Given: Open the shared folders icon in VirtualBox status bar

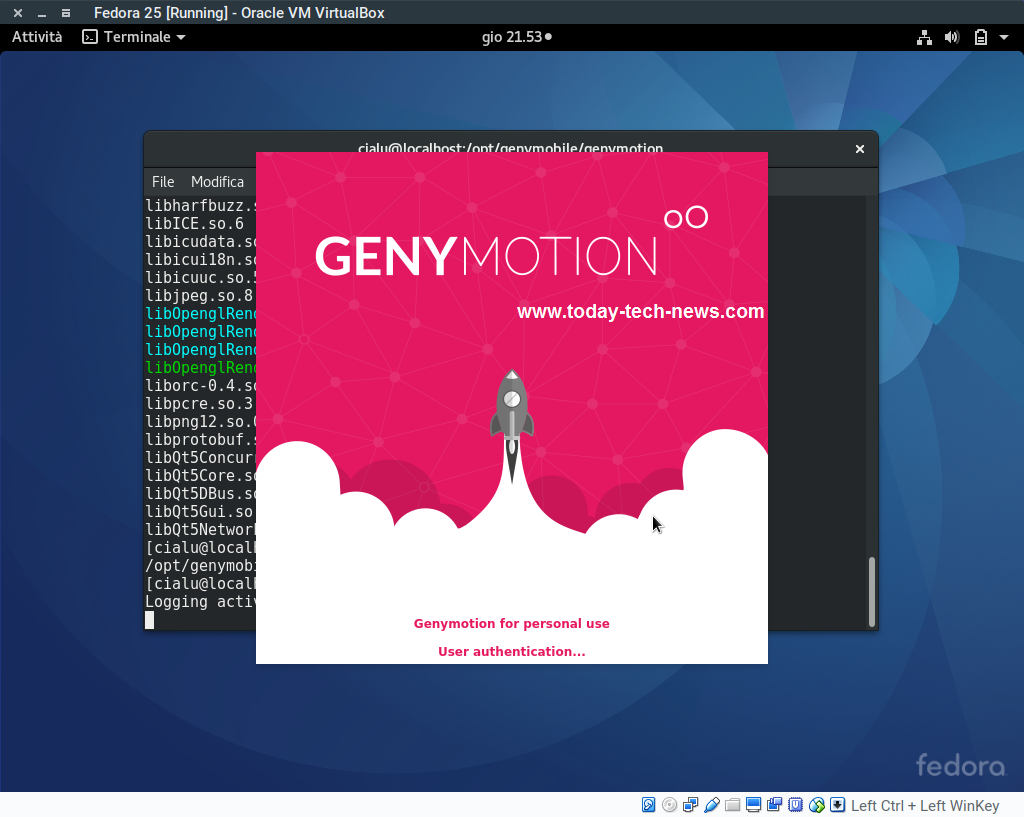Looking at the screenshot, I should pos(733,805).
